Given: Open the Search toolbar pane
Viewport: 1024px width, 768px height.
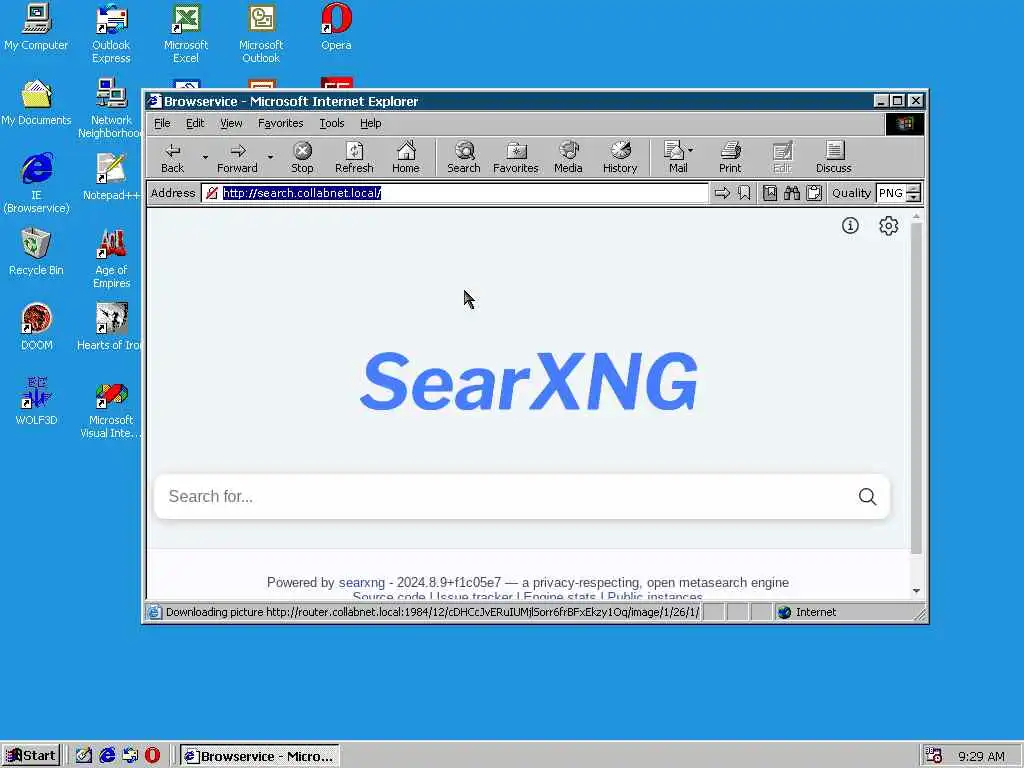Looking at the screenshot, I should coord(464,158).
